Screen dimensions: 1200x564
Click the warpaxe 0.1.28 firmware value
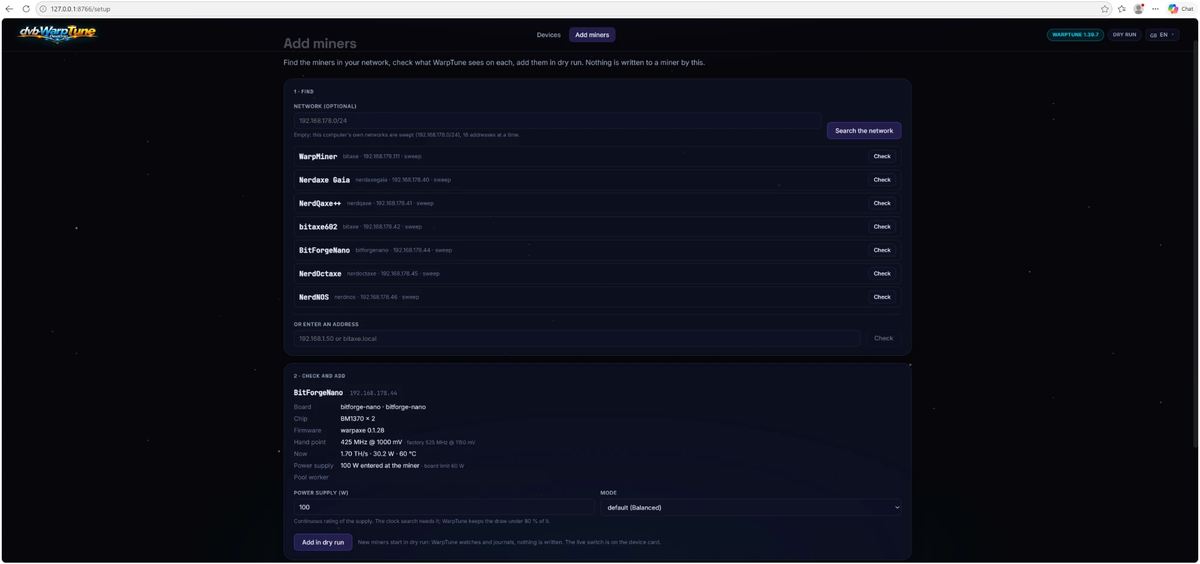coord(362,430)
